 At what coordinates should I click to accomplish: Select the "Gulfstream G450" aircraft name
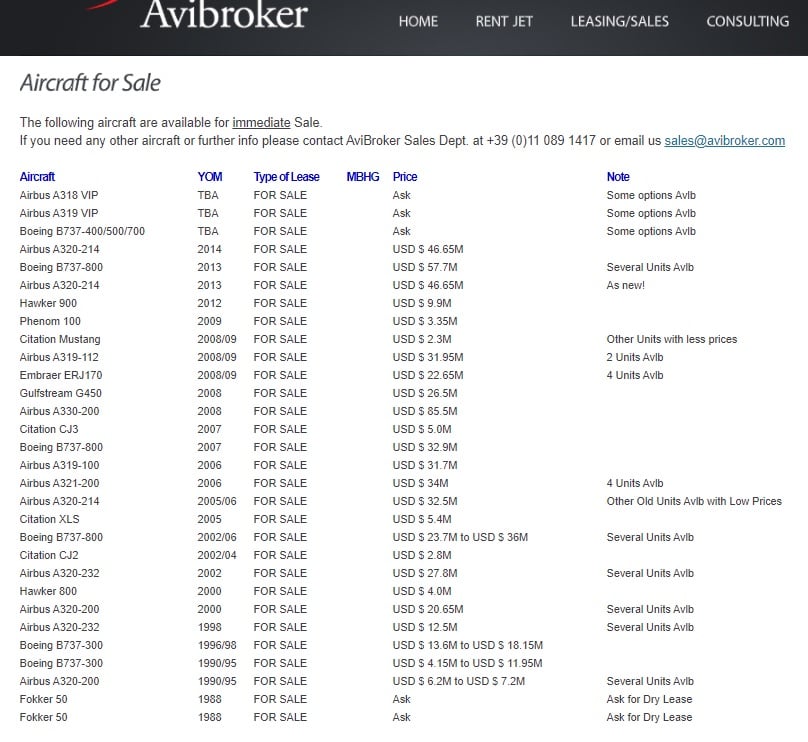point(60,394)
